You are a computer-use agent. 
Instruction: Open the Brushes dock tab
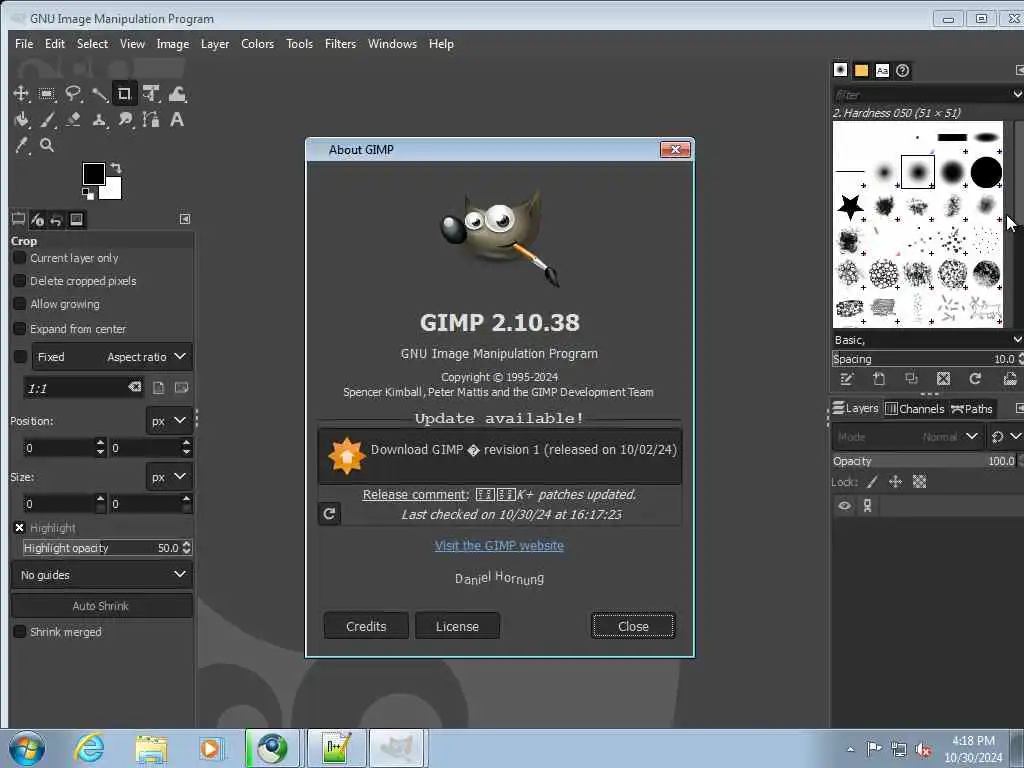840,70
